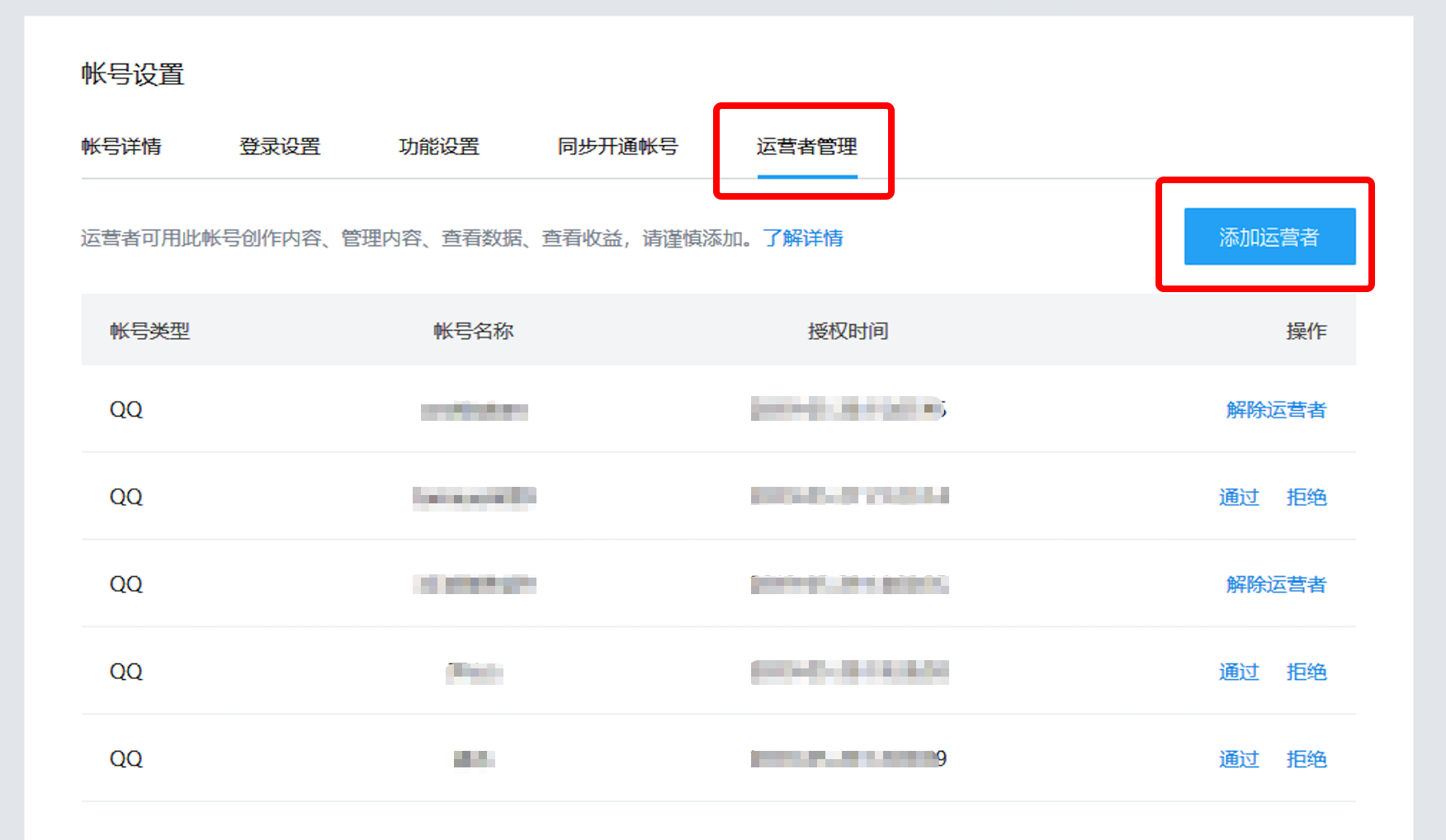The height and width of the screenshot is (840, 1446).
Task: Click the 添加运营者 button
Action: (x=1269, y=237)
